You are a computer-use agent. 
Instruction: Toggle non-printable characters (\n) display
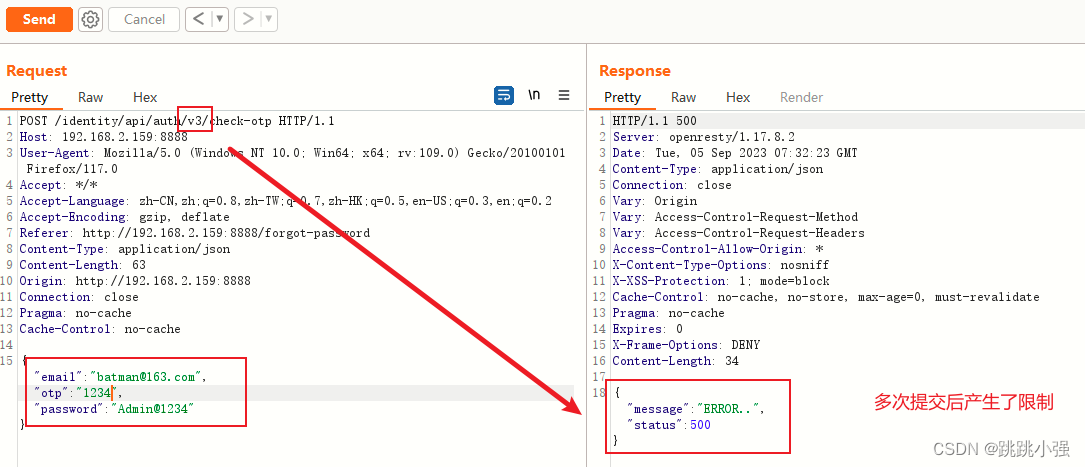535,95
